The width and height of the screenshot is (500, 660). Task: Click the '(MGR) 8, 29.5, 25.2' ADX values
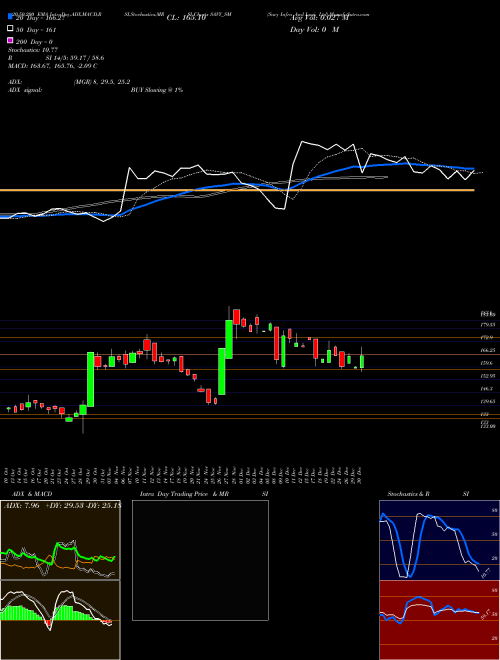point(102,82)
